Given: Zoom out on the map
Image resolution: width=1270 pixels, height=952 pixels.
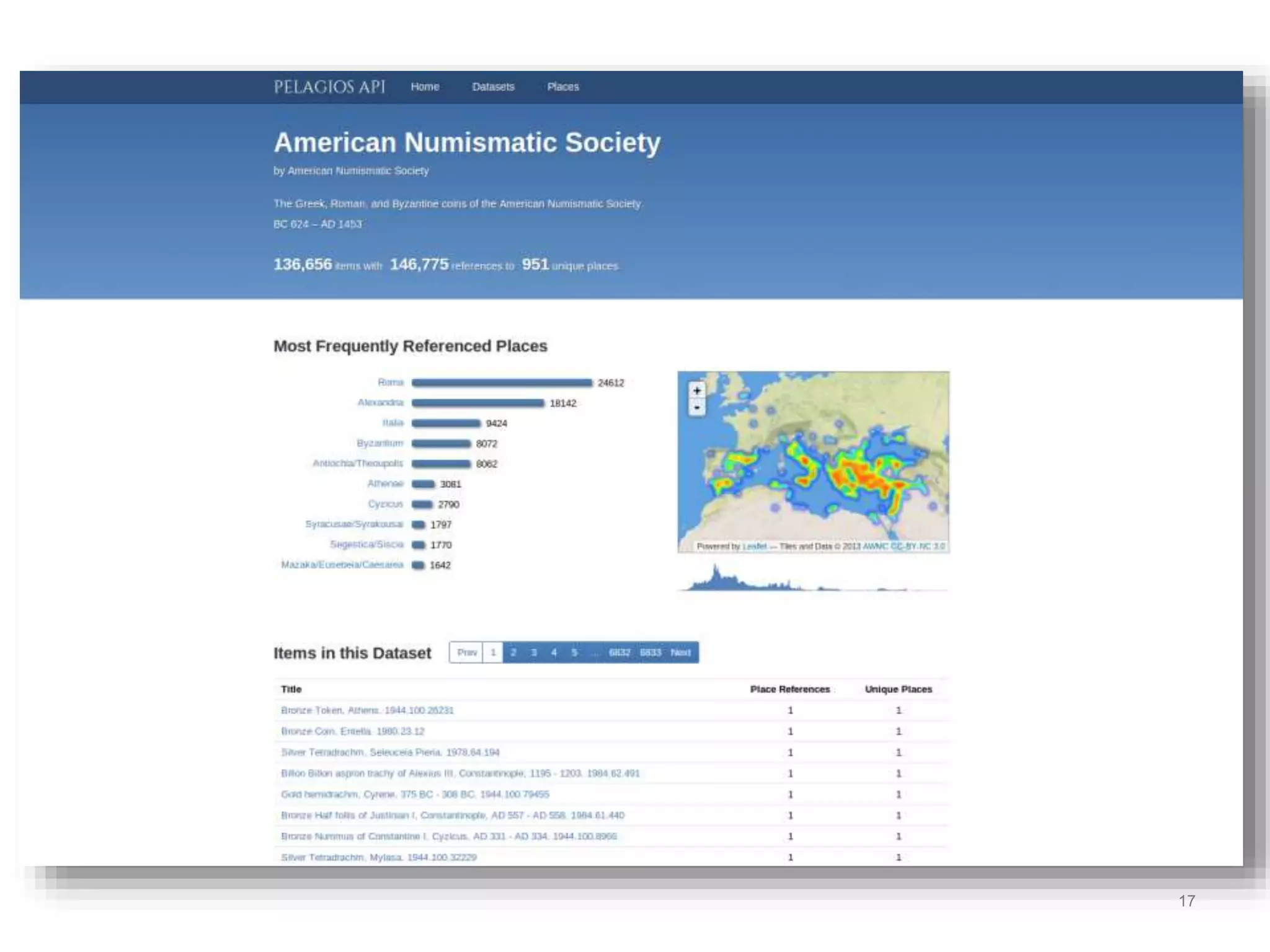Looking at the screenshot, I should (697, 408).
